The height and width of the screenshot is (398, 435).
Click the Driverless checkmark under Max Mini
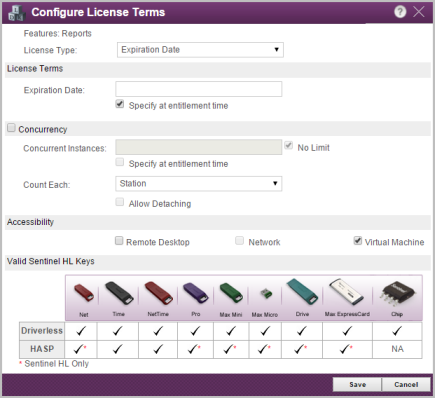(231, 331)
